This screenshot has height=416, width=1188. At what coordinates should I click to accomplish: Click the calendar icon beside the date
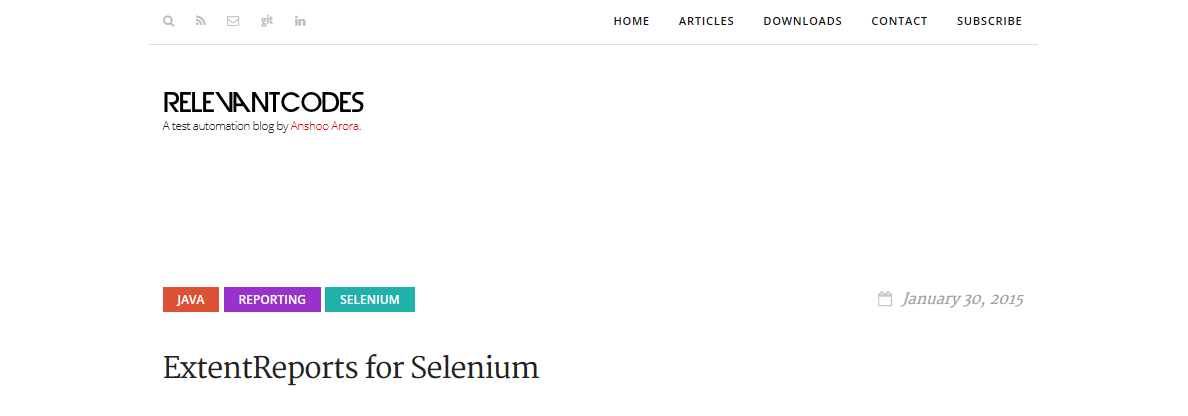point(885,299)
